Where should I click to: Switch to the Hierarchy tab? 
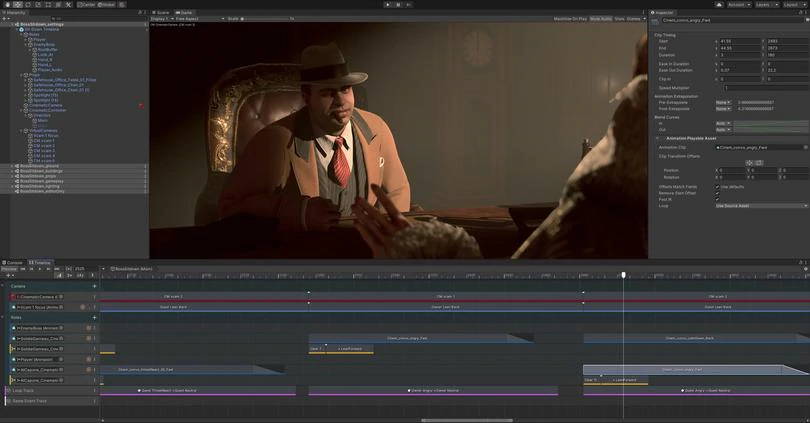click(x=15, y=12)
